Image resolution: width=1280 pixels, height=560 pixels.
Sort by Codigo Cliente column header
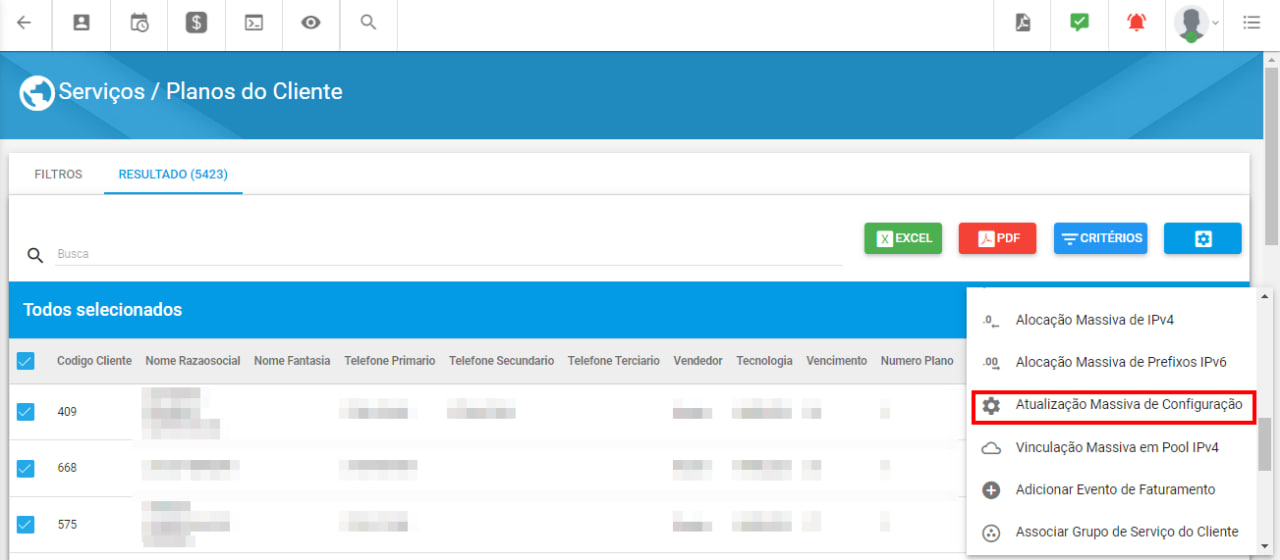pos(94,361)
